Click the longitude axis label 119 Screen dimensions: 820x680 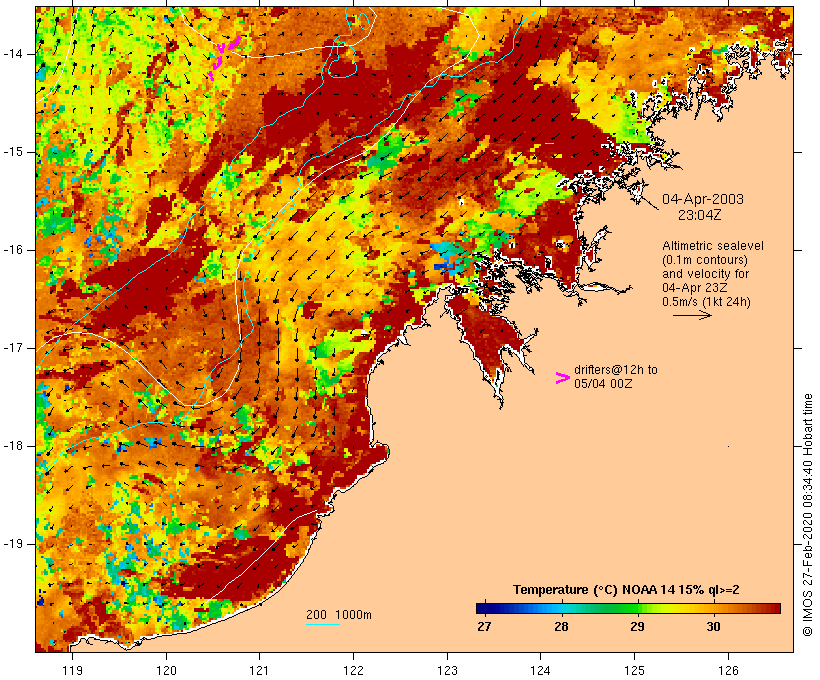click(x=73, y=670)
